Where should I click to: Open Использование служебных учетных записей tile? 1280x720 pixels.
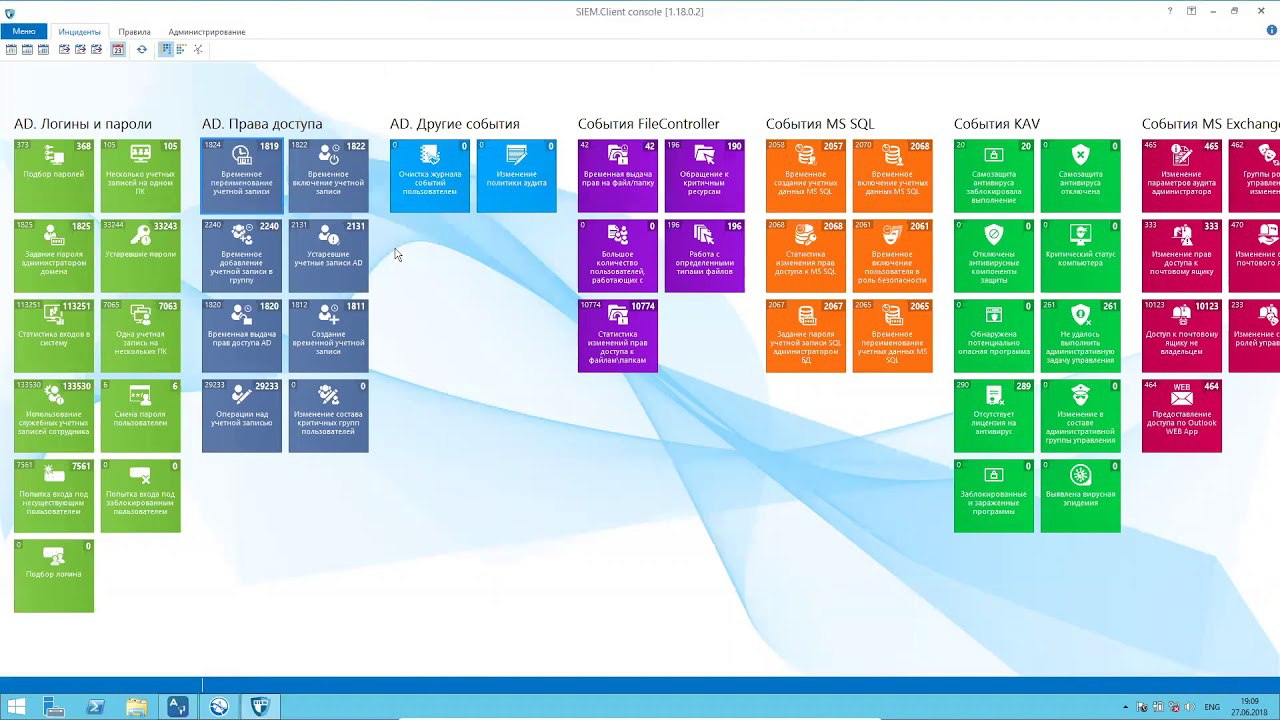point(54,416)
